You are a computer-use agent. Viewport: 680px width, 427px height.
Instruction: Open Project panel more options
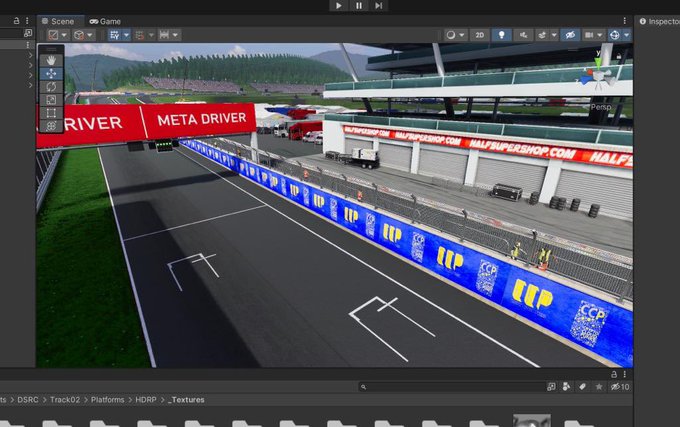[x=624, y=374]
